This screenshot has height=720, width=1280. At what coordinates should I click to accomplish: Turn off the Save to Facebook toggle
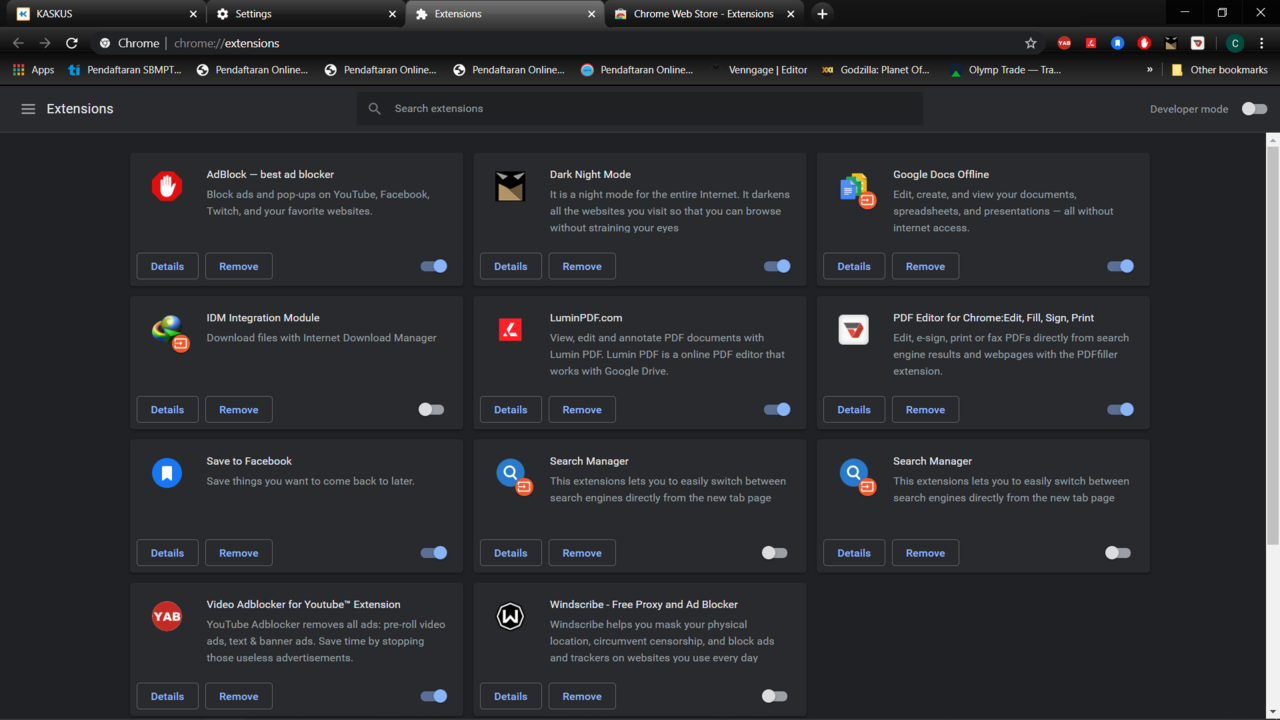(x=434, y=553)
